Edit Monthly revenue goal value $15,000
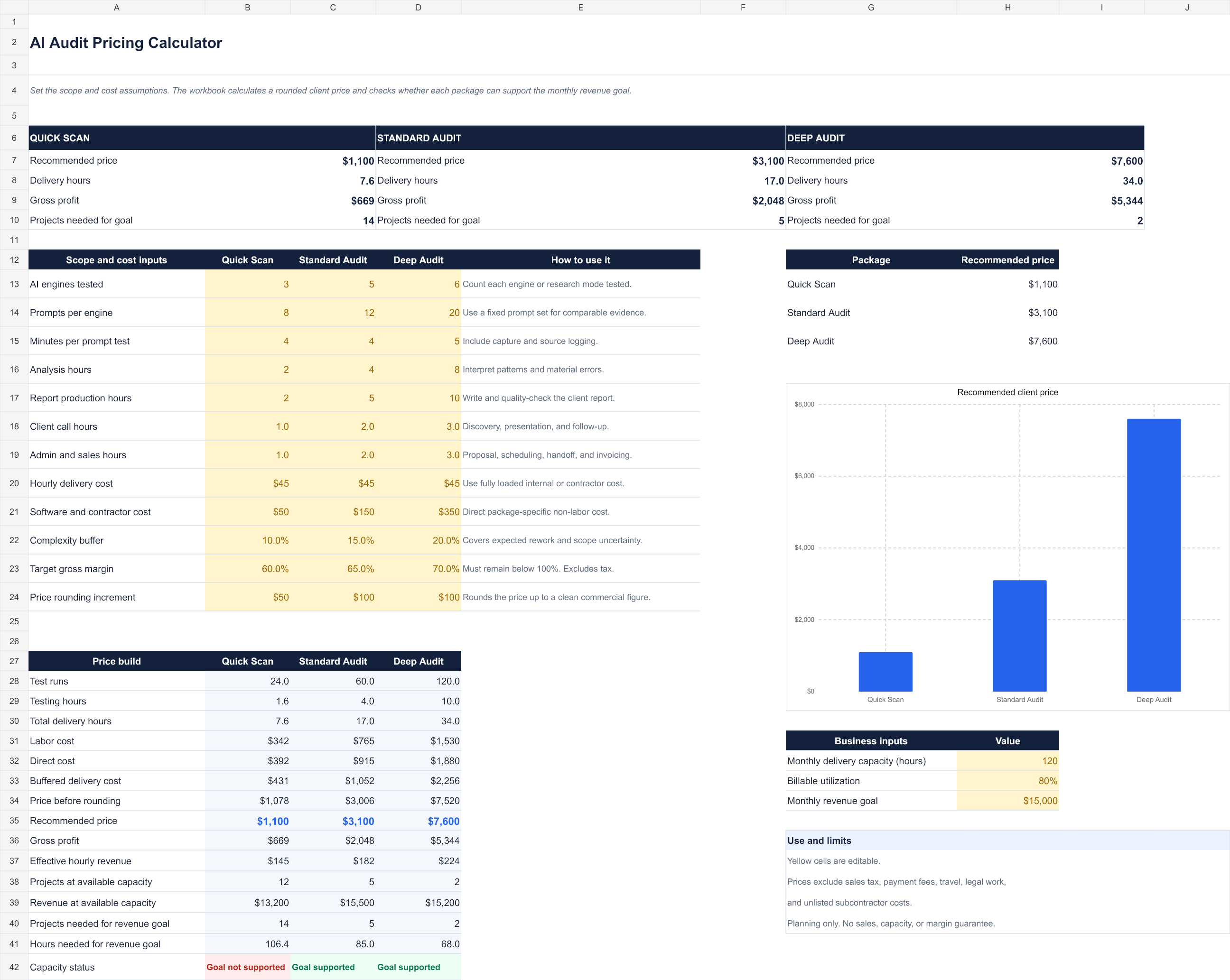The image size is (1230, 980). [x=1007, y=801]
